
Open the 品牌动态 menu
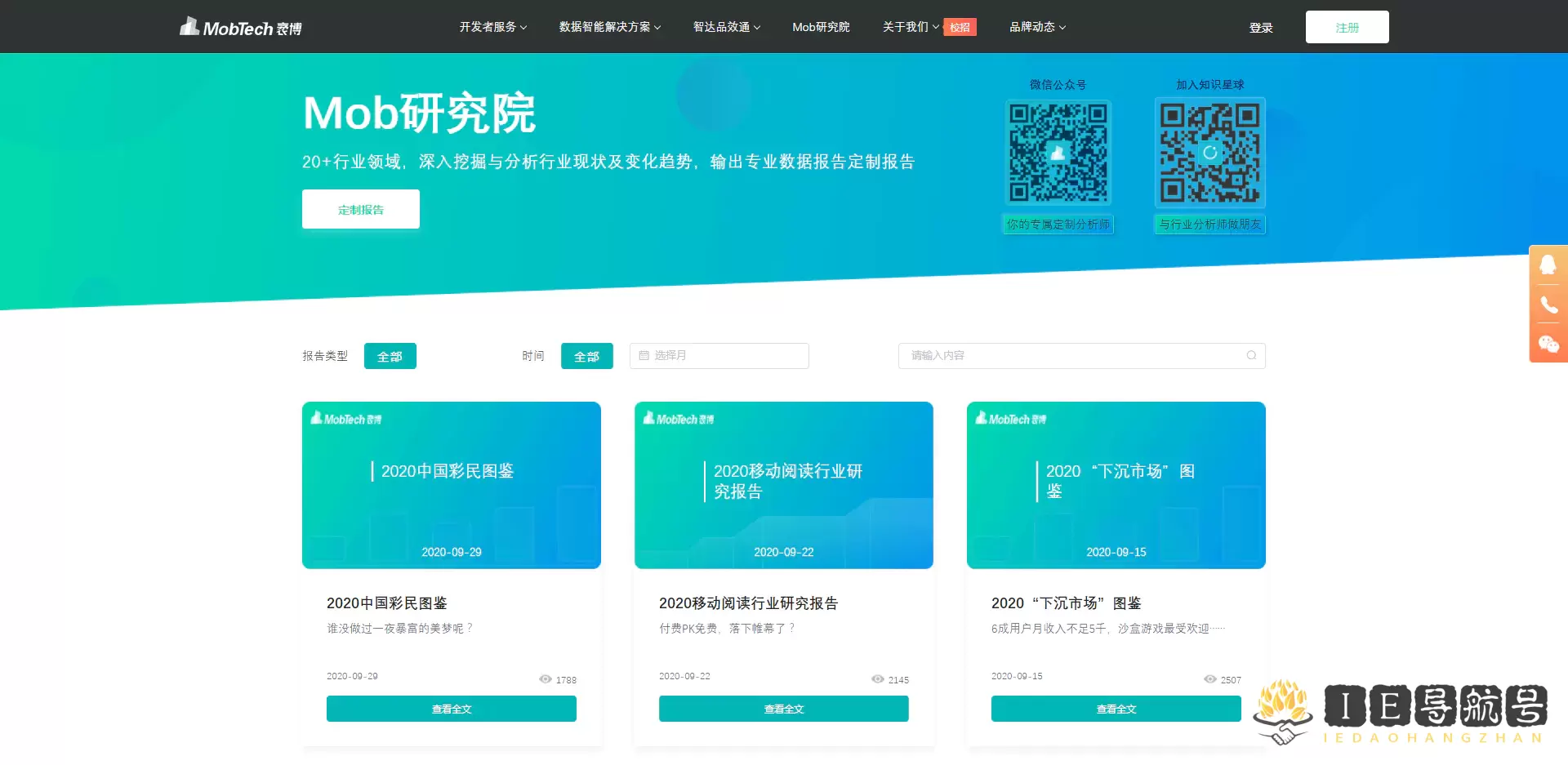pos(1037,27)
